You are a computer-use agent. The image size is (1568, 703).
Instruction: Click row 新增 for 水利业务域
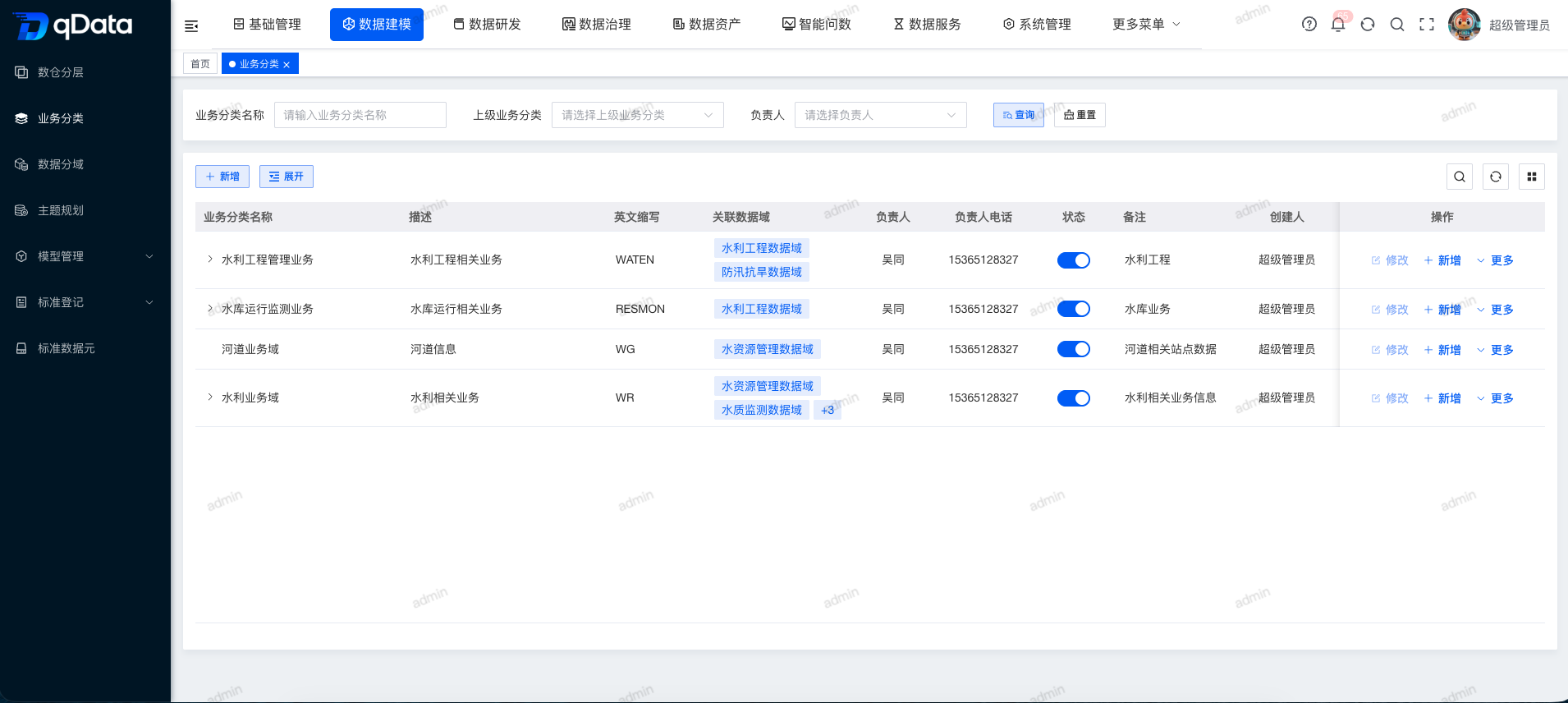click(x=1442, y=398)
